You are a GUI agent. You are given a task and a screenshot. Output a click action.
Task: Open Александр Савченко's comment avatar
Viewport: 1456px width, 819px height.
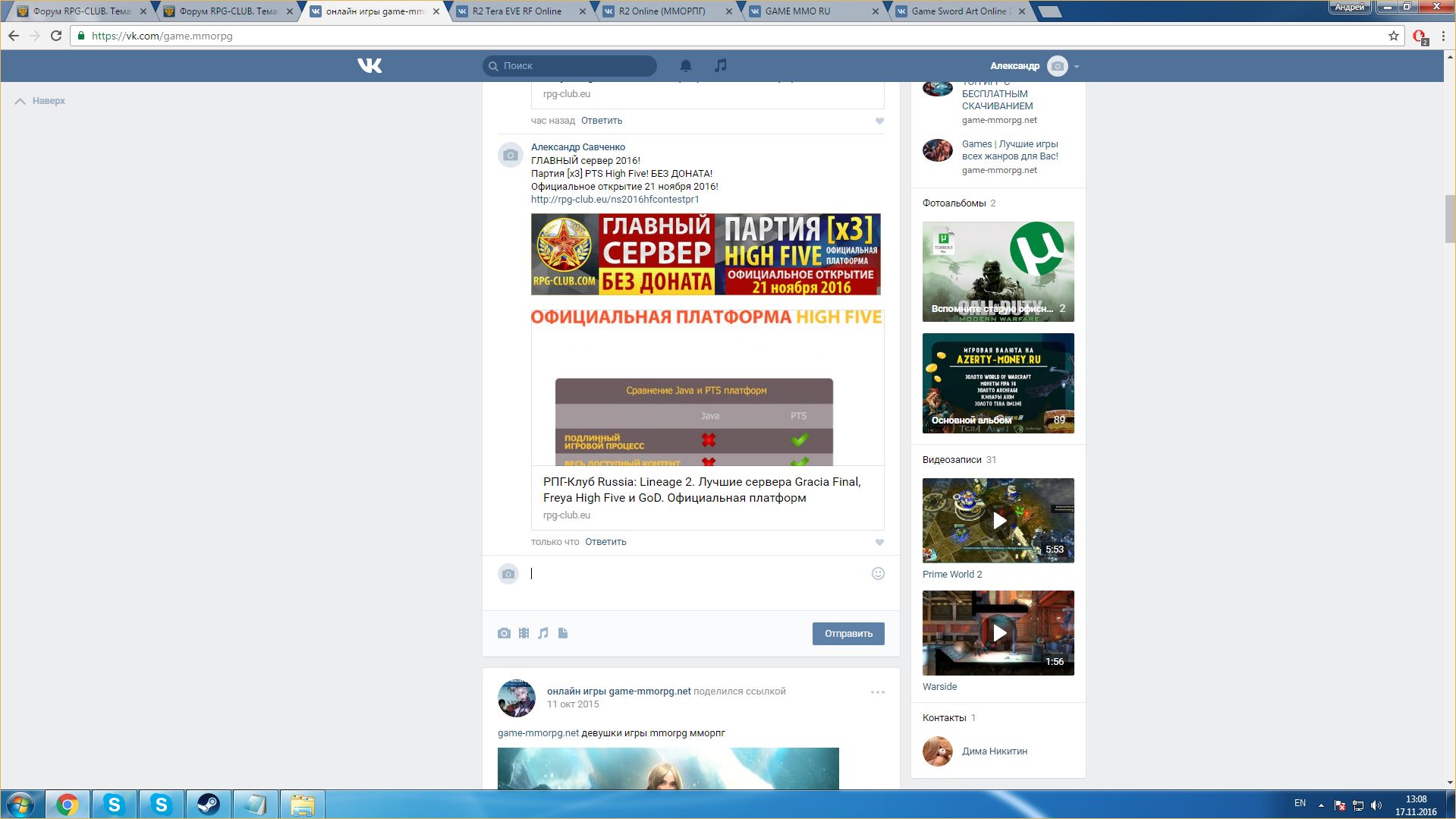pyautogui.click(x=511, y=155)
